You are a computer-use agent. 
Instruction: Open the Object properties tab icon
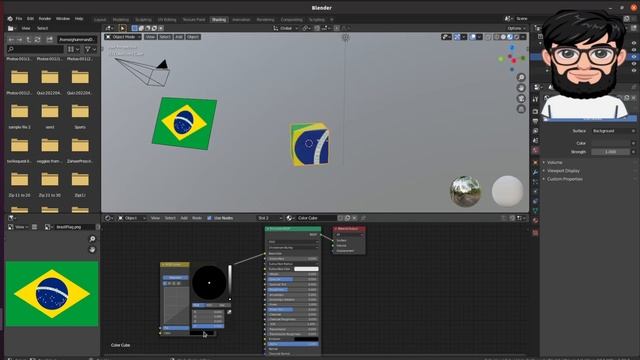tap(535, 163)
